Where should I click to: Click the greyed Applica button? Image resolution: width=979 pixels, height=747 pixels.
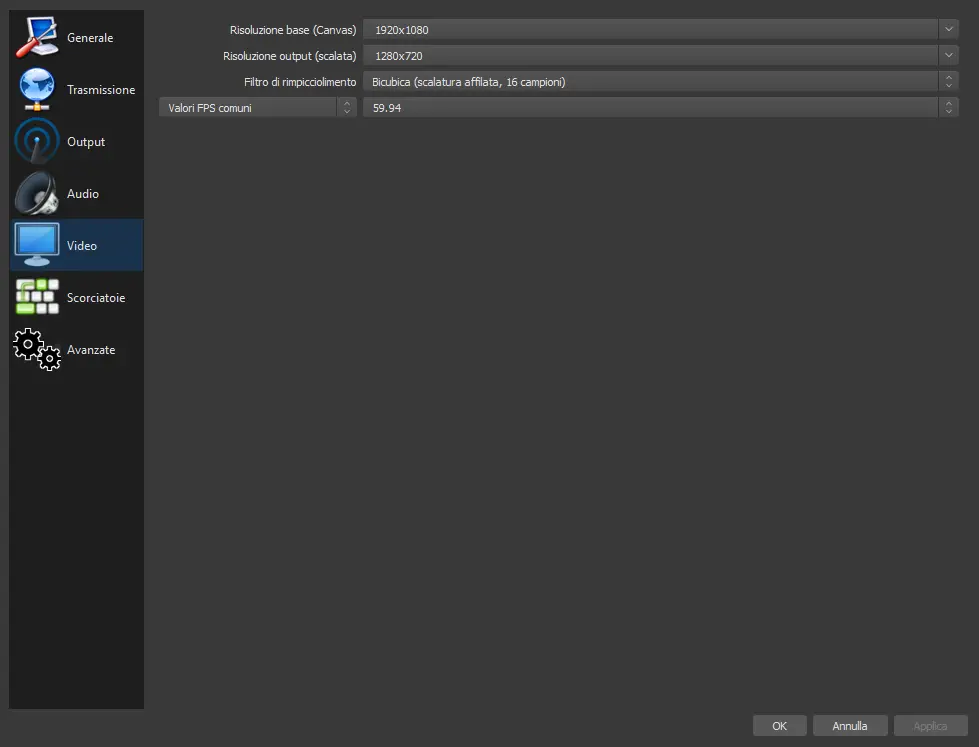click(x=930, y=726)
